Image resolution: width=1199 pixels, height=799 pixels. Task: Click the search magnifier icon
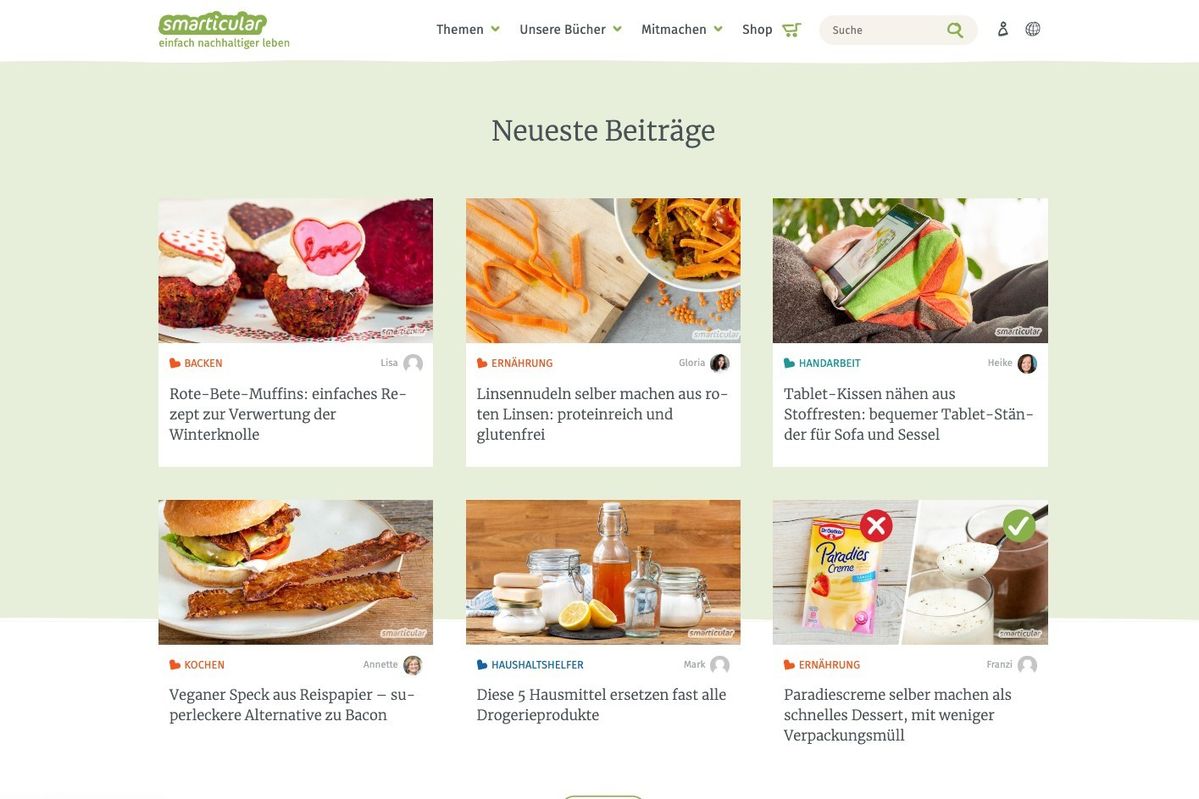[955, 30]
